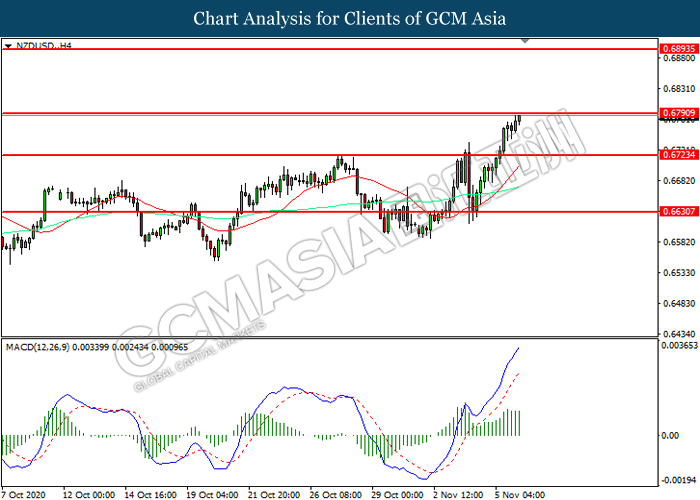
Task: Click the 29 Oct 00:00 time label
Action: click(x=397, y=495)
